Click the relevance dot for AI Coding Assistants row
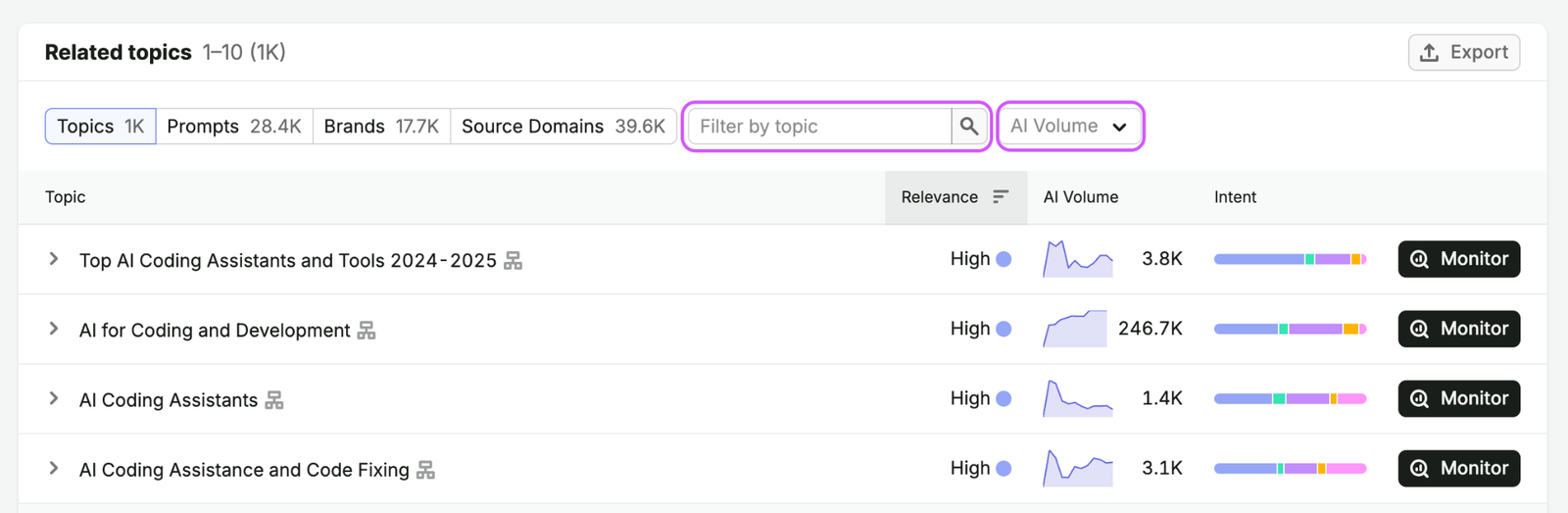The image size is (1568, 513). [1004, 398]
